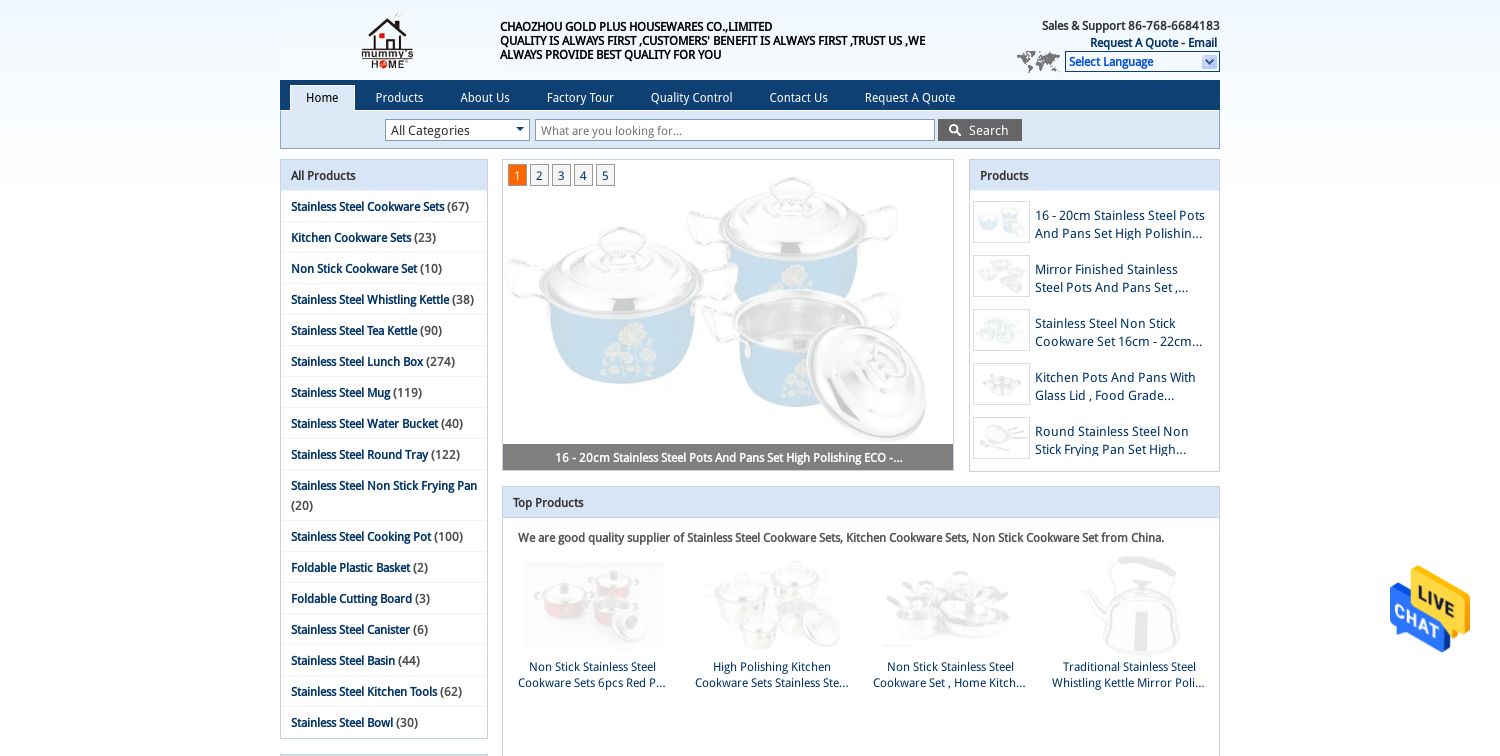Open the Live Chat widget
Viewport: 1500px width, 756px height.
[1430, 610]
